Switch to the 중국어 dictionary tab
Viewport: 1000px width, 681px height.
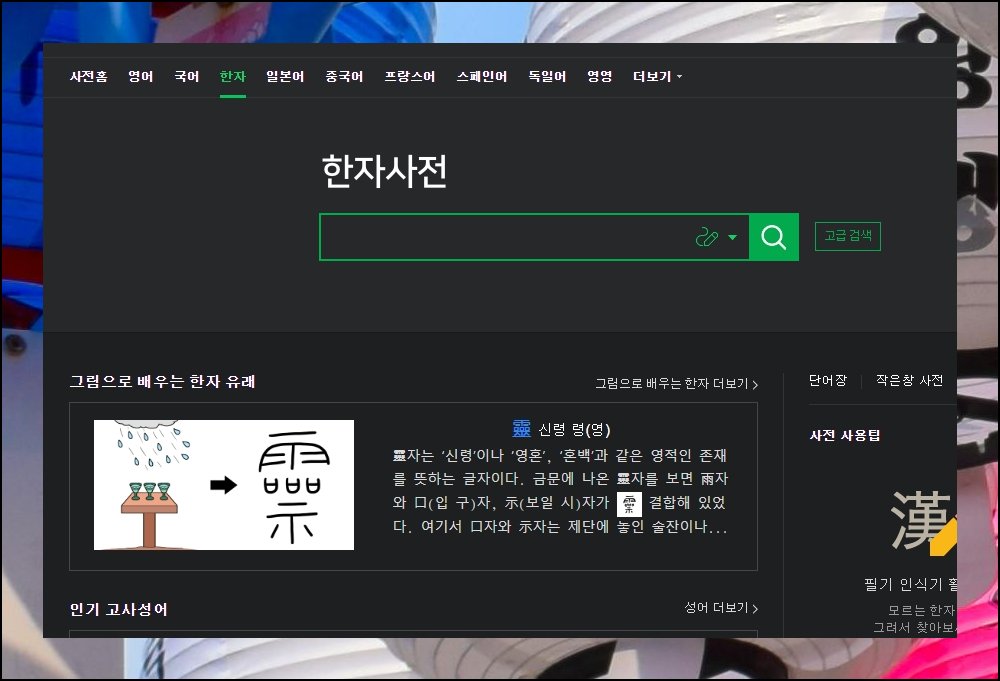[344, 77]
